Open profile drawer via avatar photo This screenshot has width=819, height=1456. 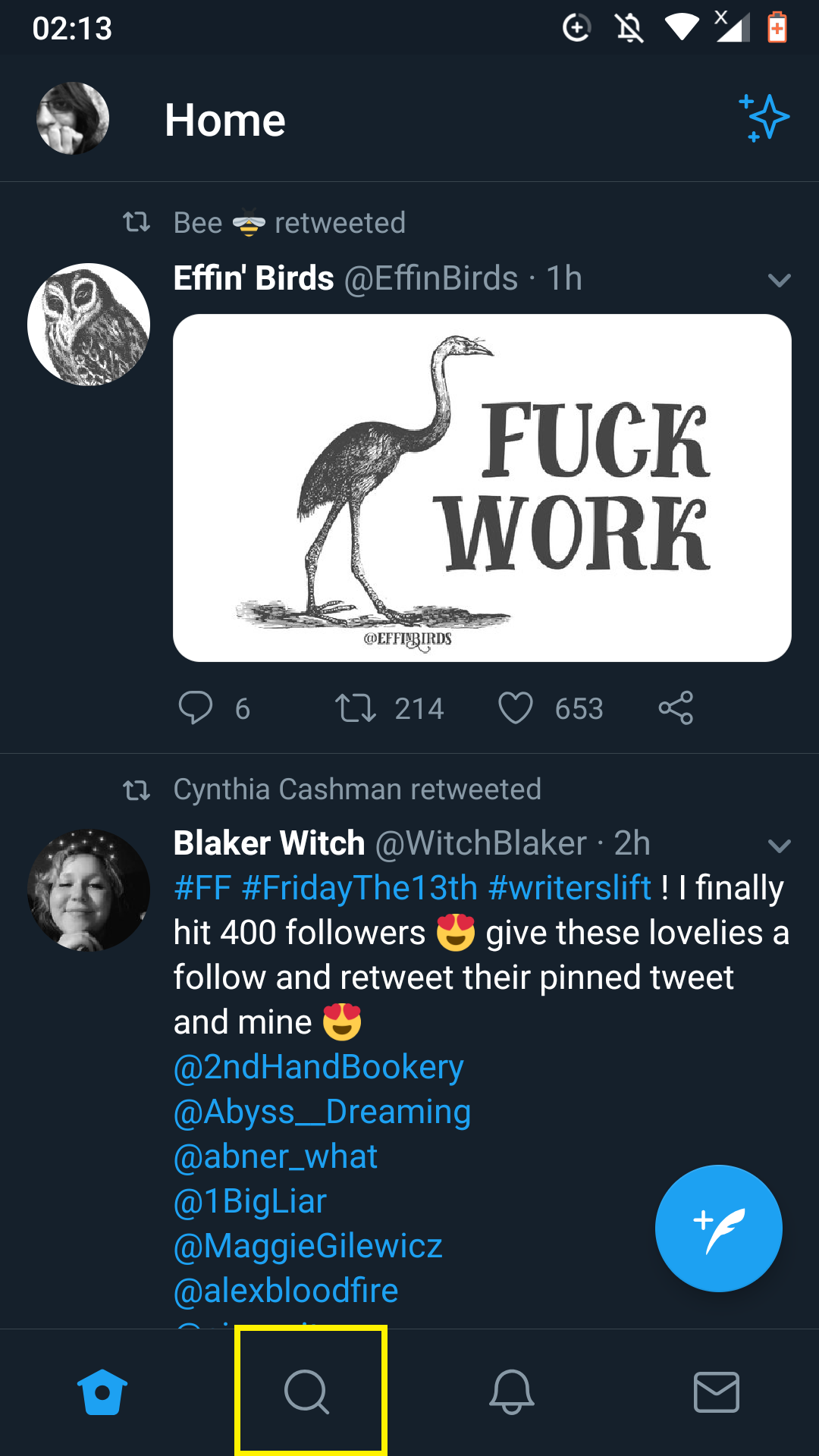73,118
